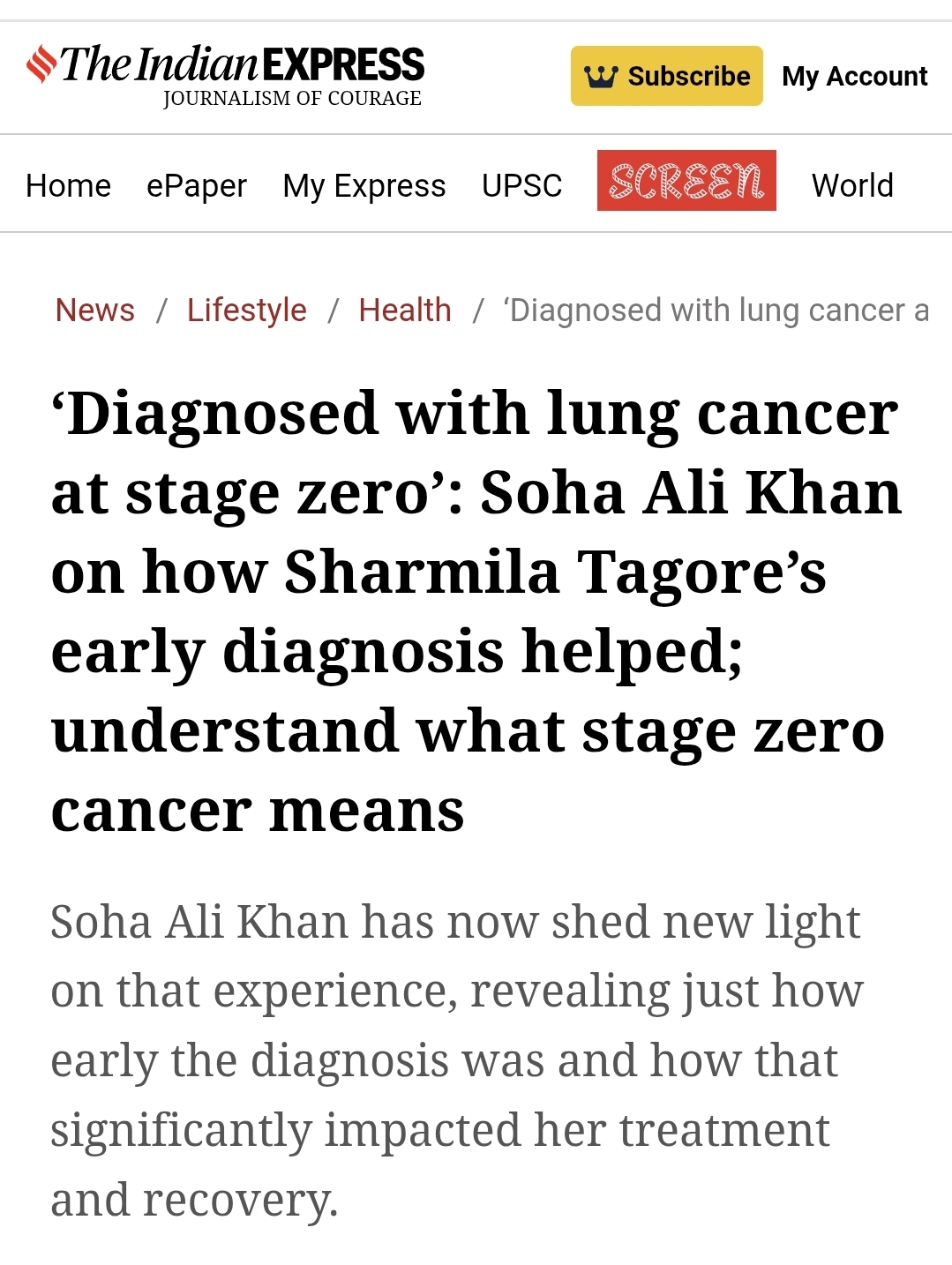Select My Express in navigation bar
Image resolution: width=952 pixels, height=1265 pixels.
click(x=364, y=186)
